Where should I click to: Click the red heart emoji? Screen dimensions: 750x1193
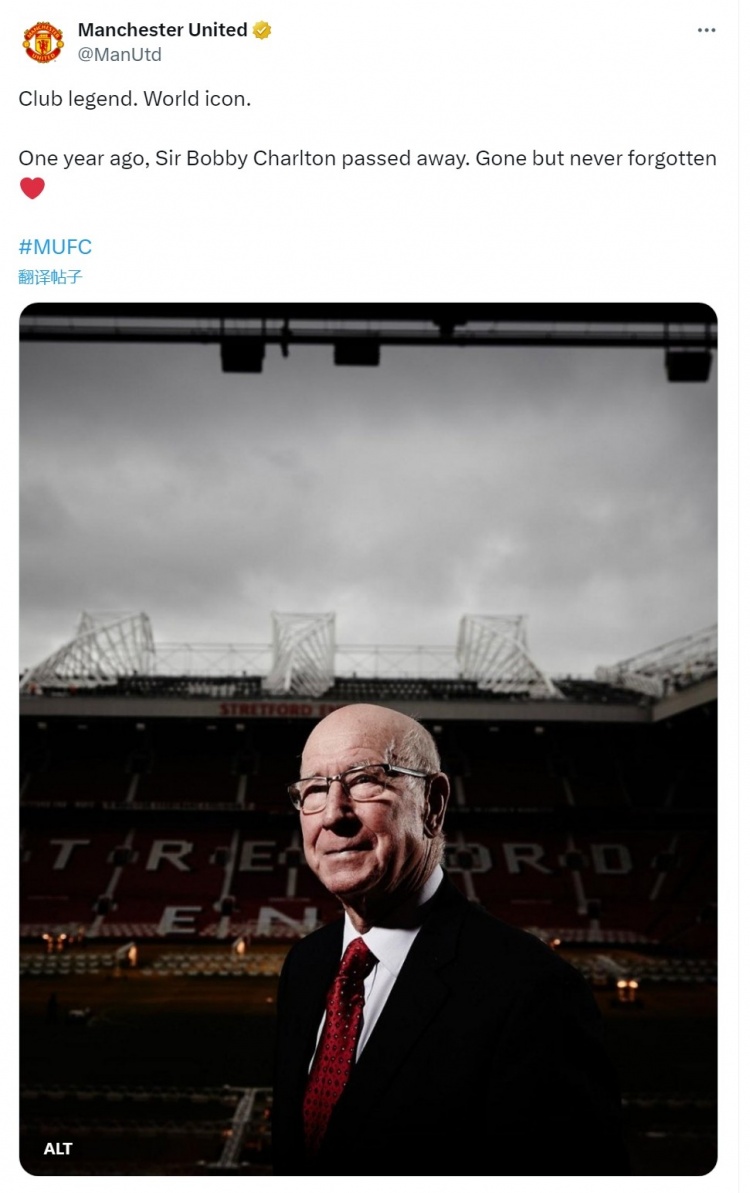[x=32, y=188]
